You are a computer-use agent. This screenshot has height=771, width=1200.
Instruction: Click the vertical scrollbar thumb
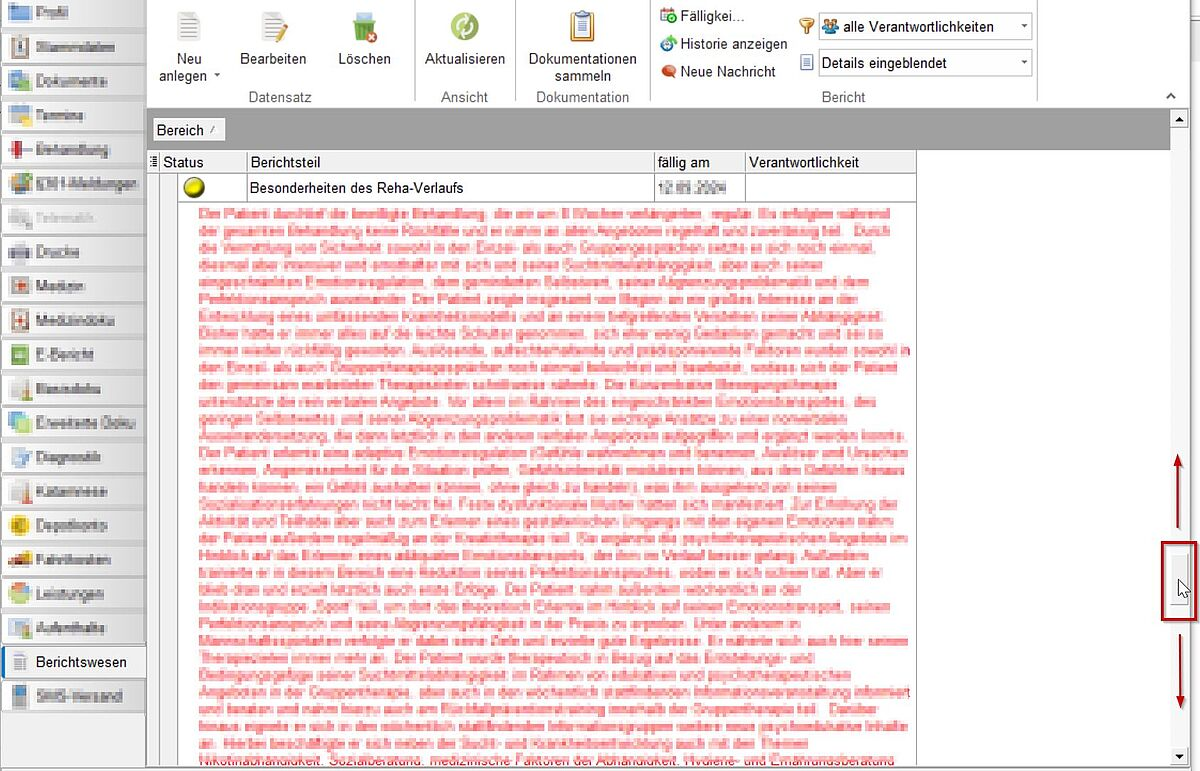(1180, 580)
